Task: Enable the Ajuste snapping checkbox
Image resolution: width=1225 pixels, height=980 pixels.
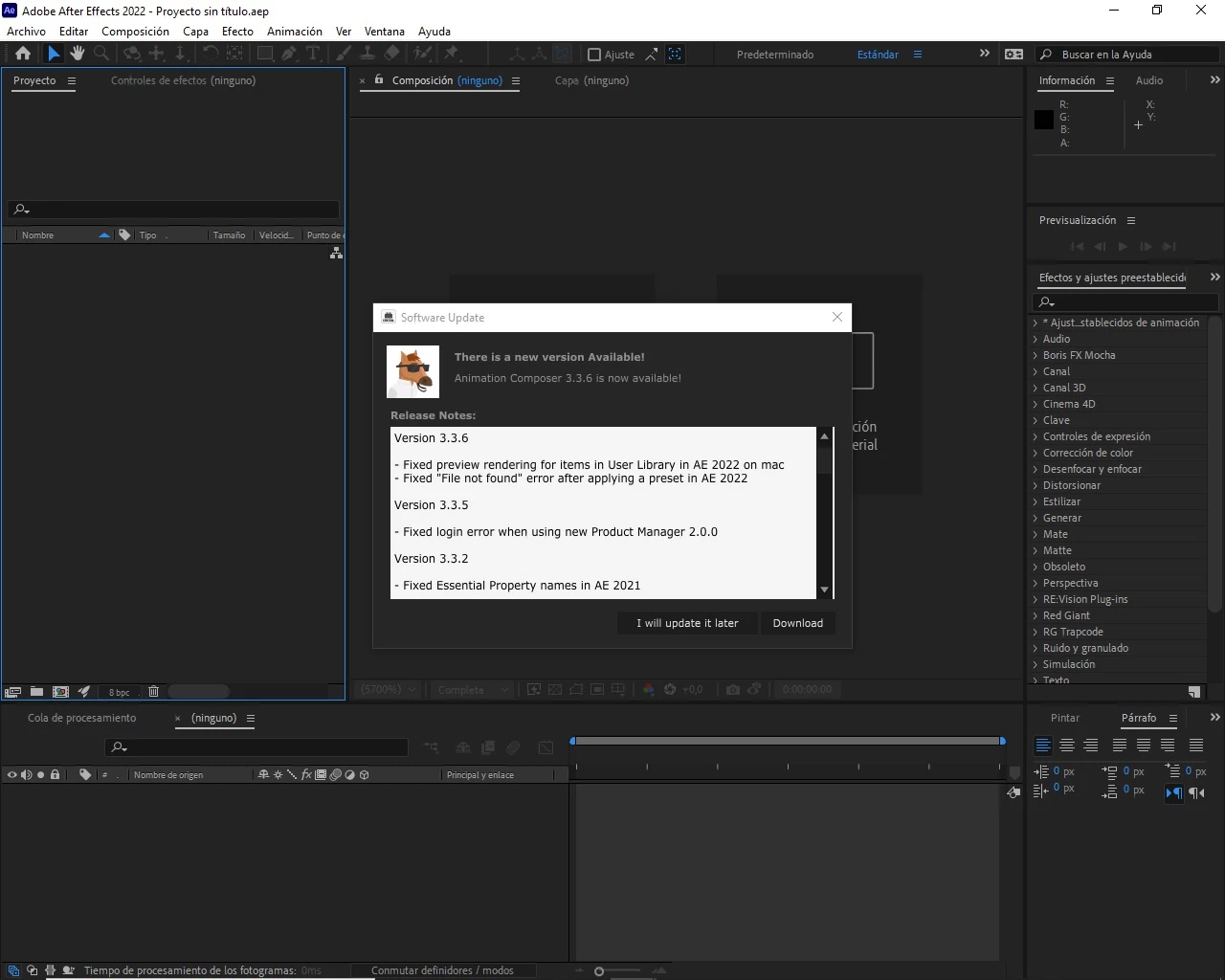Action: pyautogui.click(x=593, y=55)
